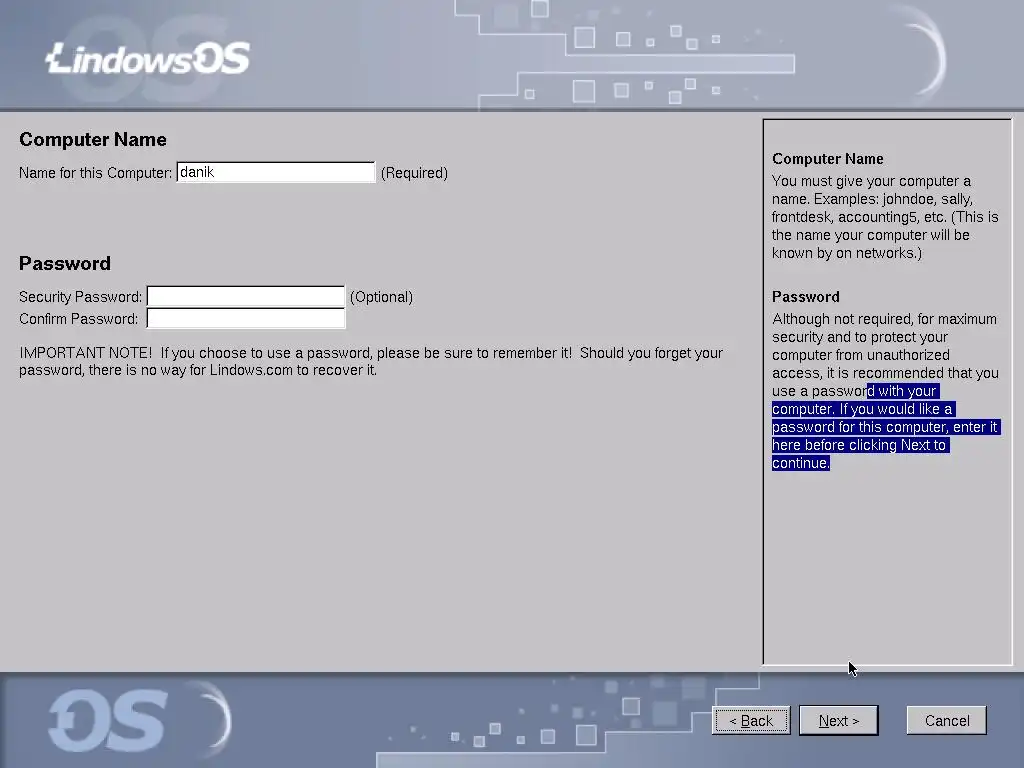Select the Security Password input field
This screenshot has height=768, width=1024.
click(246, 296)
